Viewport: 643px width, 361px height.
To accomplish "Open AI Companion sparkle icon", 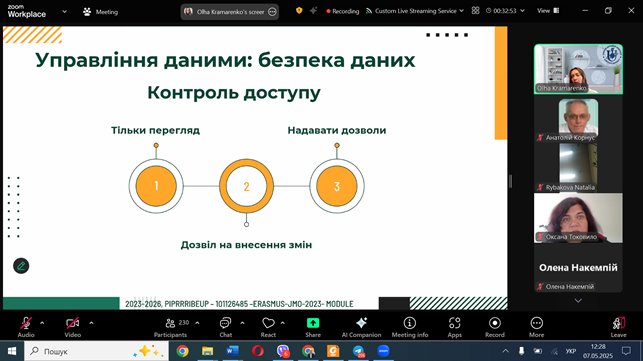I will 361,323.
